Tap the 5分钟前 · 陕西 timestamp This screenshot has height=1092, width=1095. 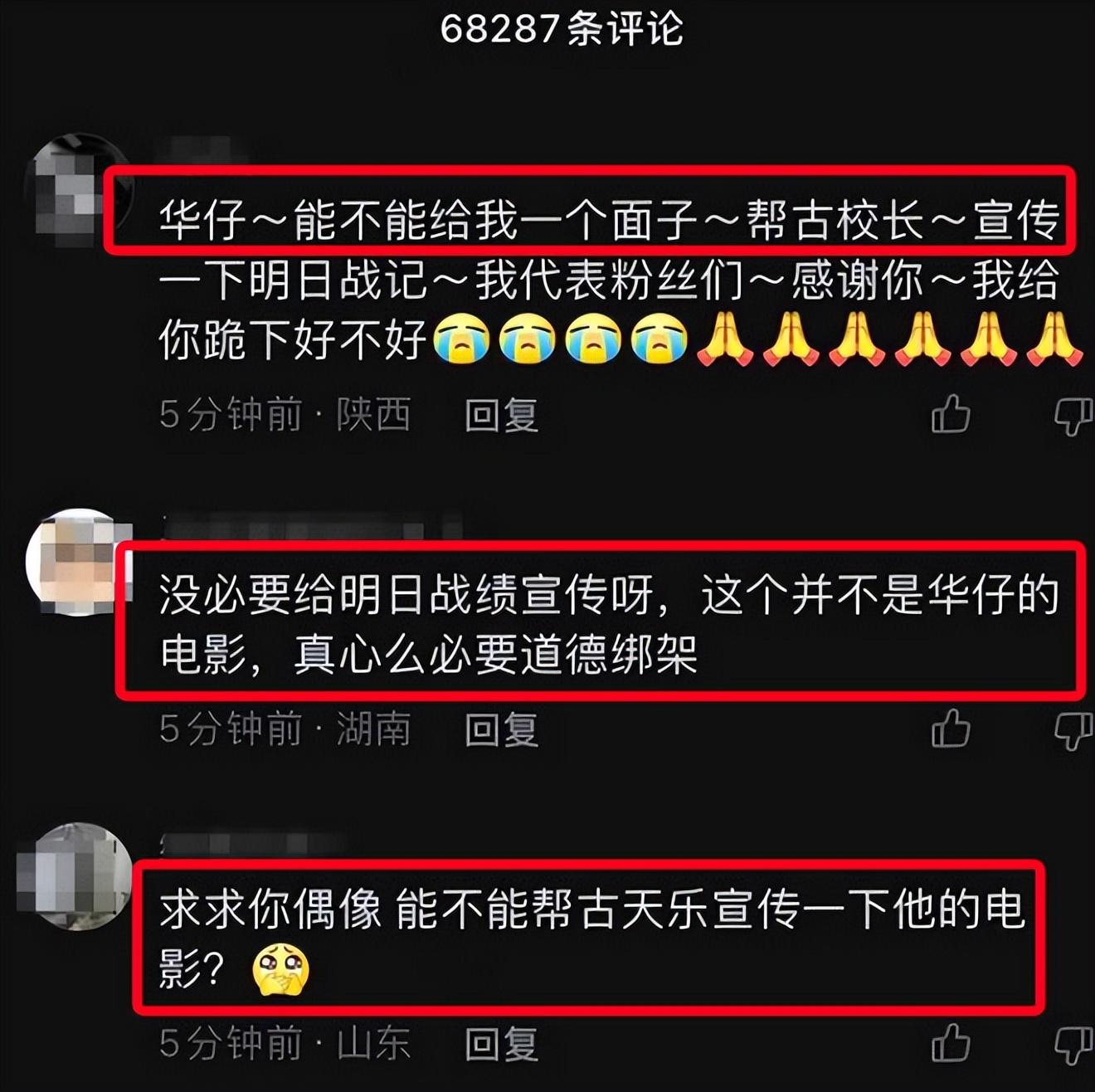[285, 414]
